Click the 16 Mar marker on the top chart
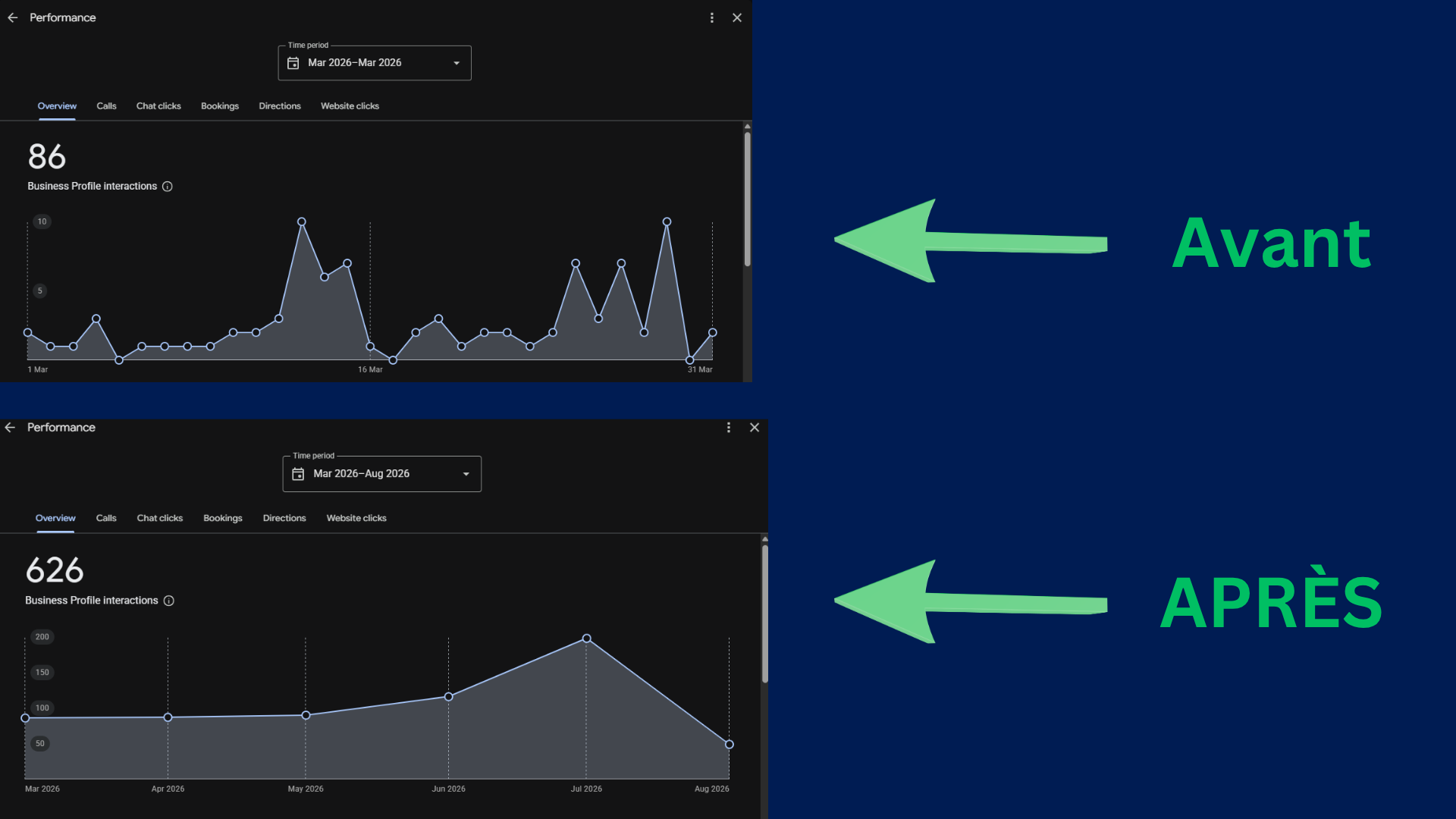Viewport: 1456px width, 819px height. [x=370, y=369]
